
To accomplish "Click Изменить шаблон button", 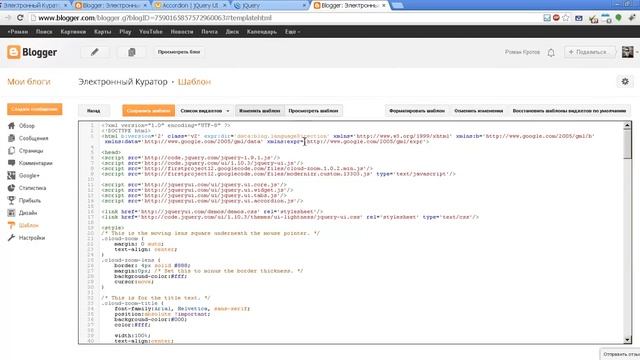I will click(x=260, y=111).
